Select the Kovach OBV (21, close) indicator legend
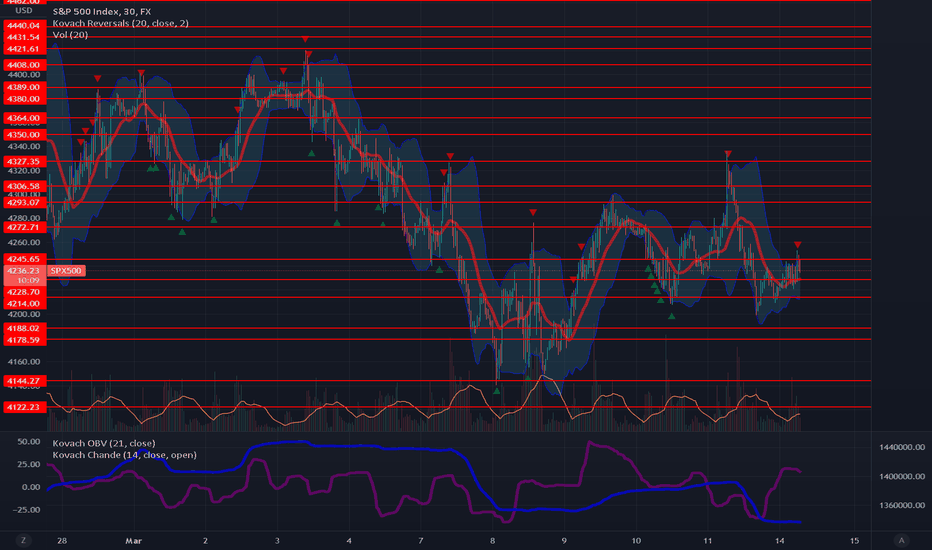This screenshot has height=550, width=932. [x=104, y=443]
